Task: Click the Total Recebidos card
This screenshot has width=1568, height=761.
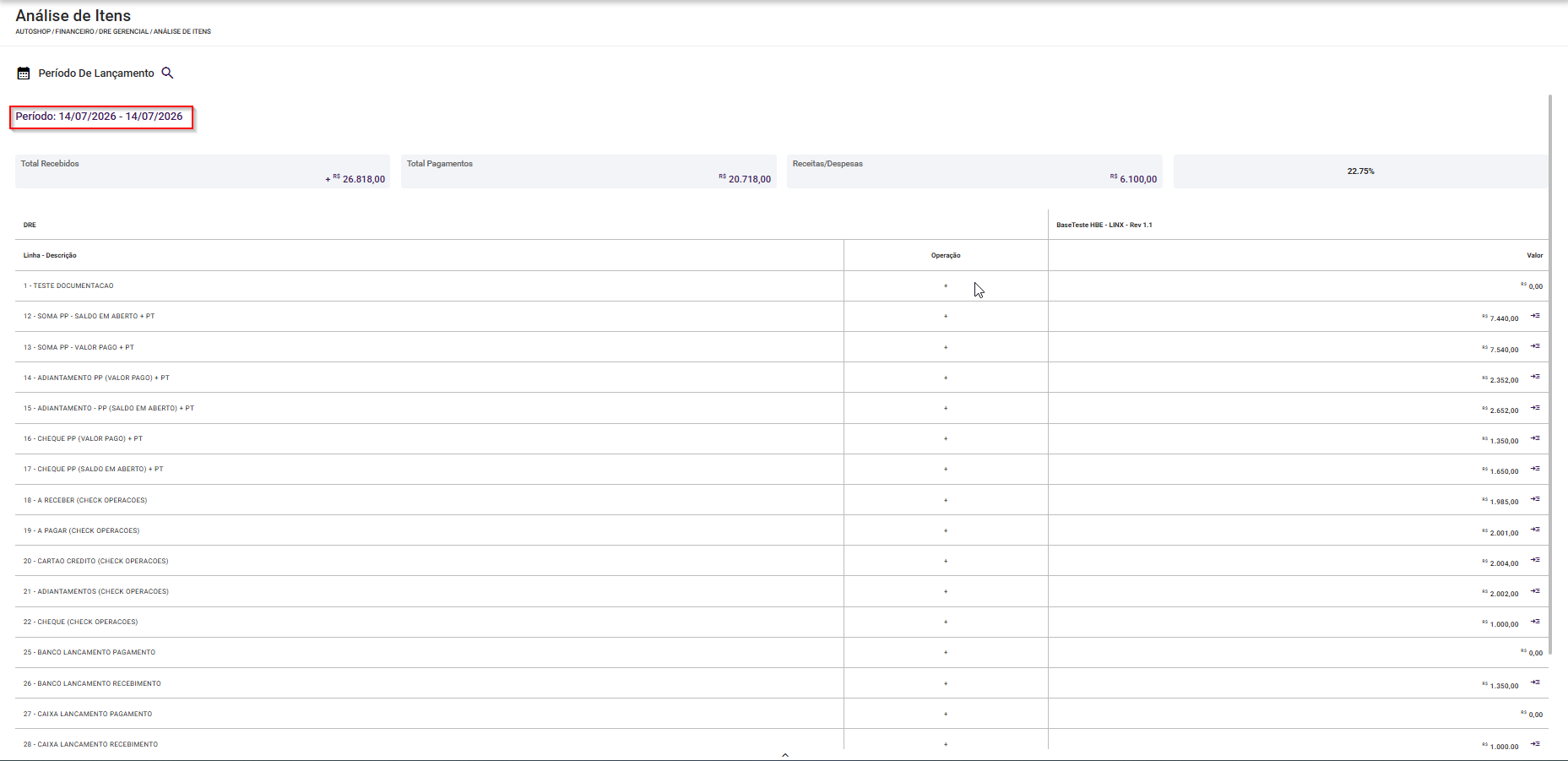Action: (x=203, y=171)
